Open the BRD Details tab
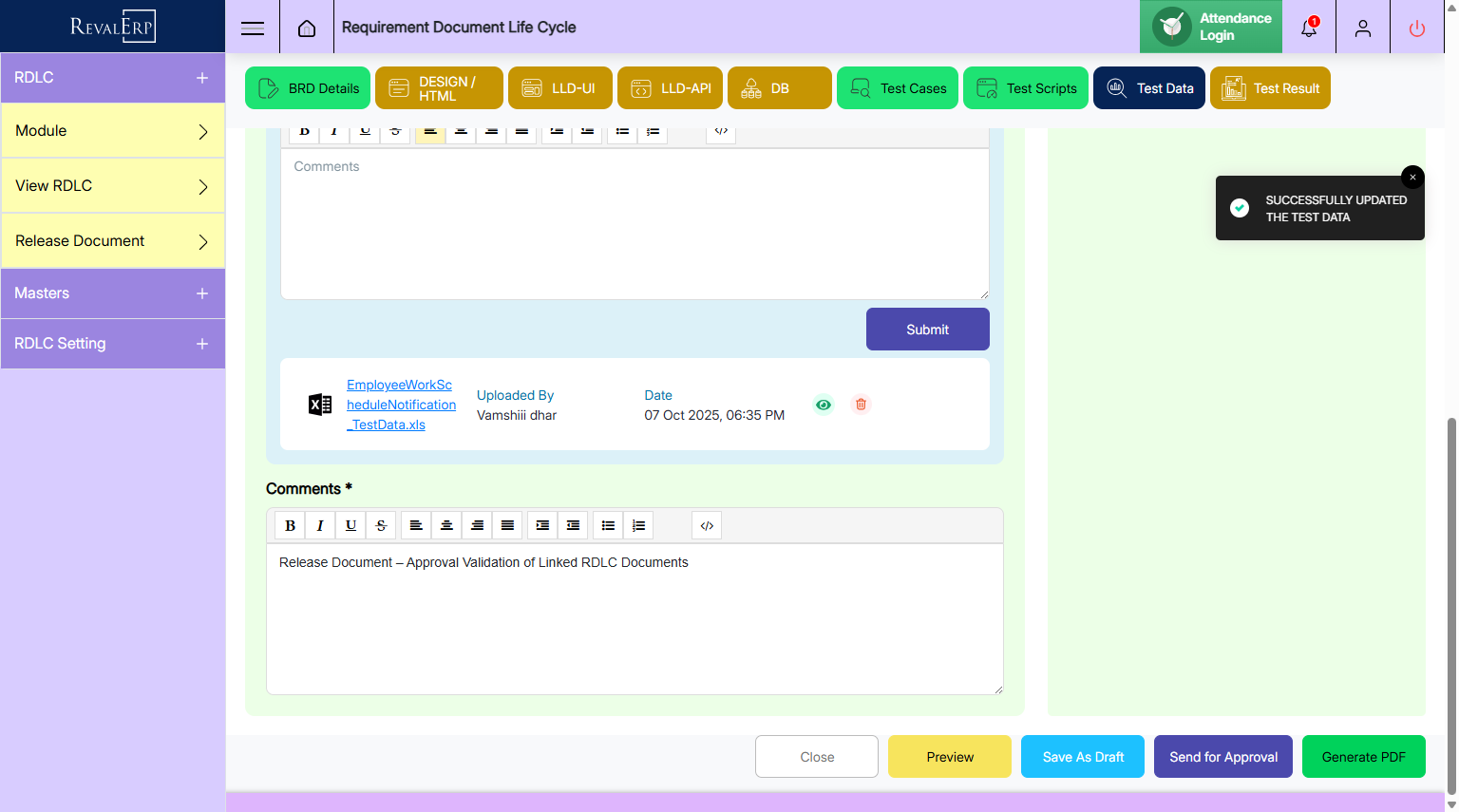 (x=308, y=88)
